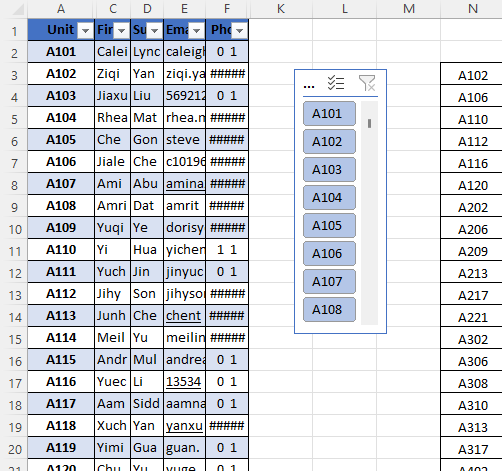Screen dimensions: 502x471
Task: Click email cell 'meilin'
Action: (185, 338)
